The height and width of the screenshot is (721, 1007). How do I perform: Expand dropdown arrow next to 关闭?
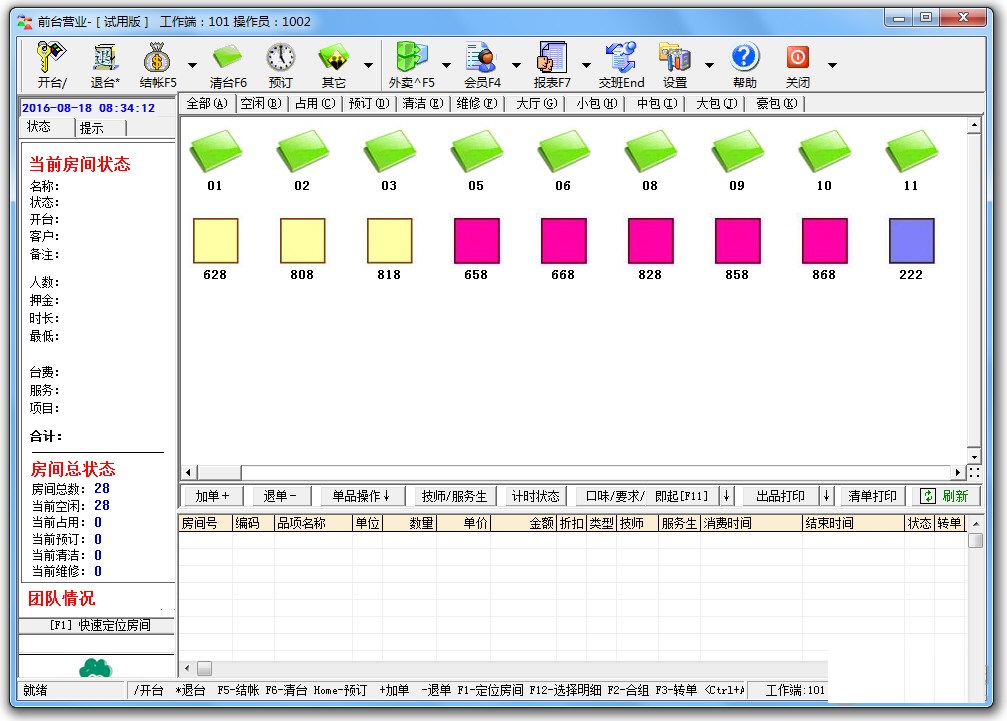832,65
